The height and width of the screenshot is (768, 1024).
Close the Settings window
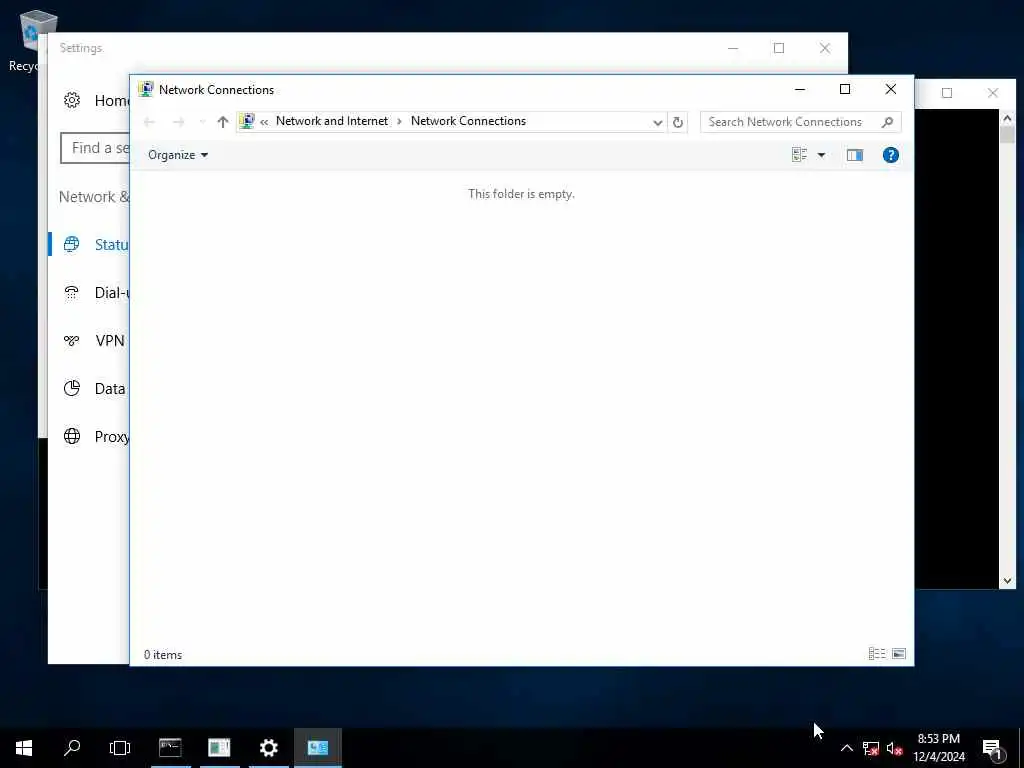(x=825, y=48)
